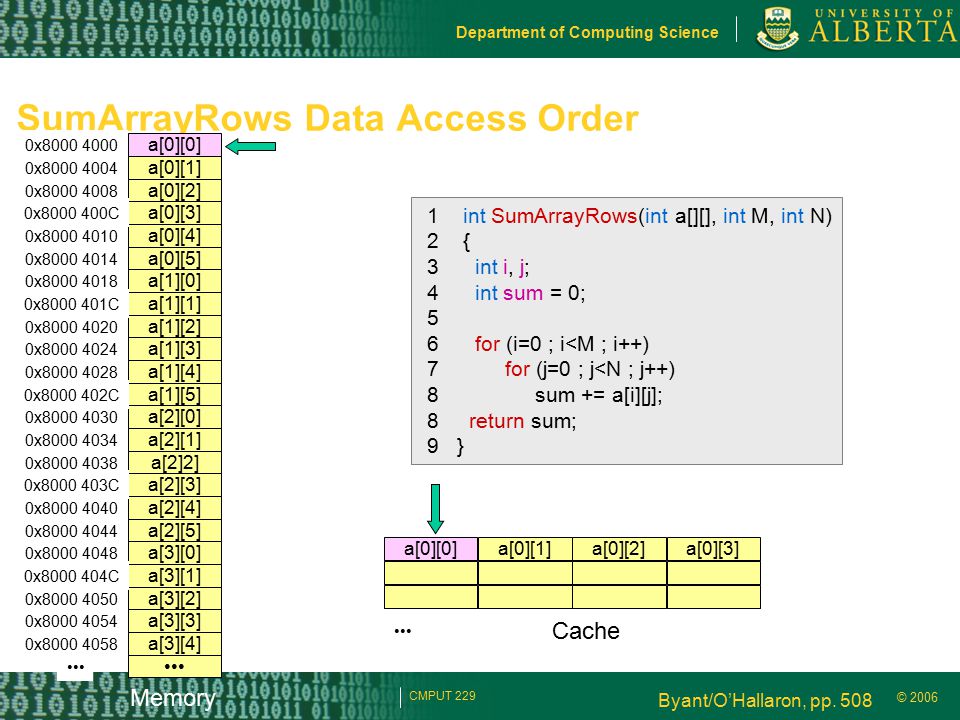Click the © 2006 copyright text

[x=917, y=697]
